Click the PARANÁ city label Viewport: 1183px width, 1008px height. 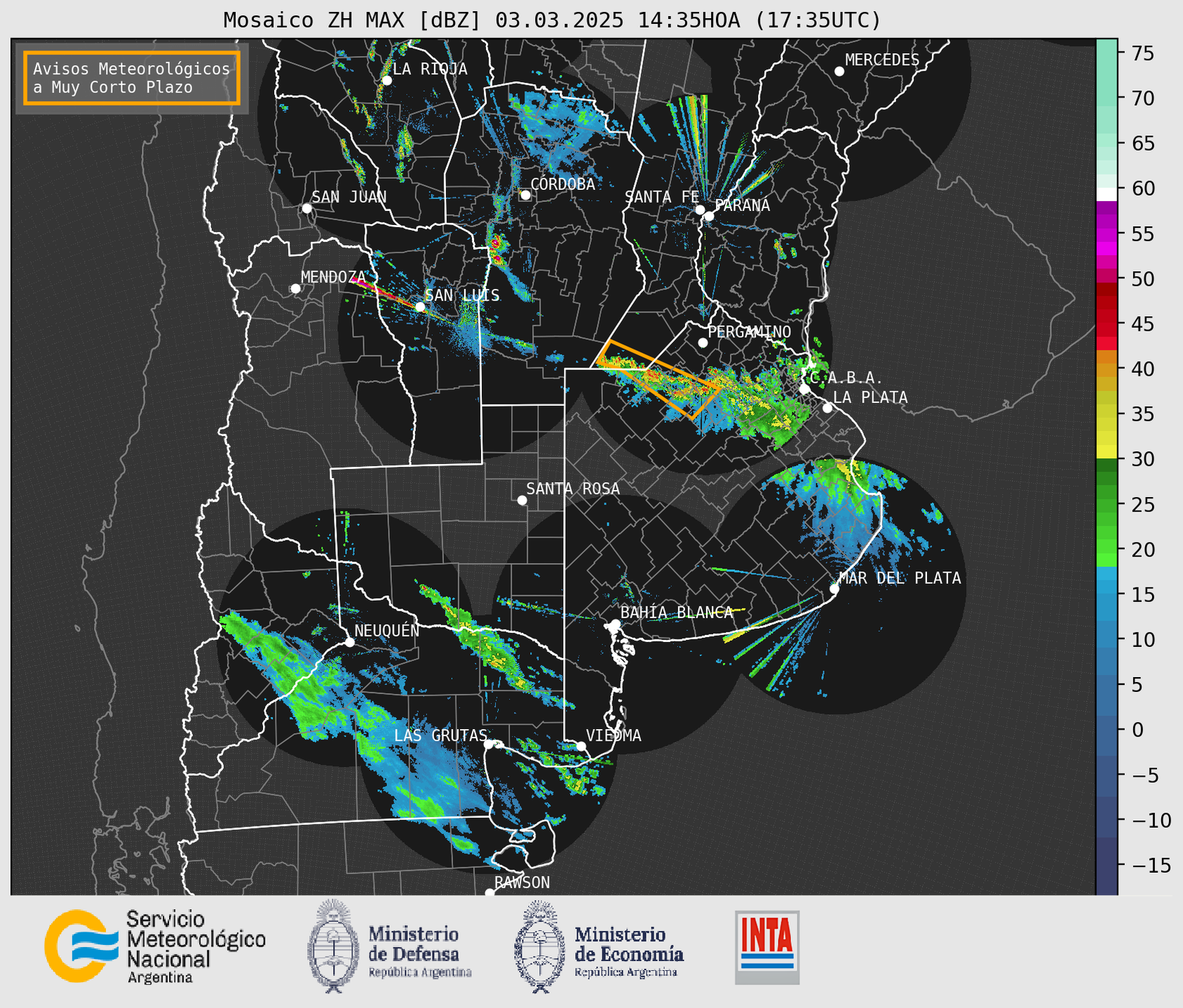(742, 205)
